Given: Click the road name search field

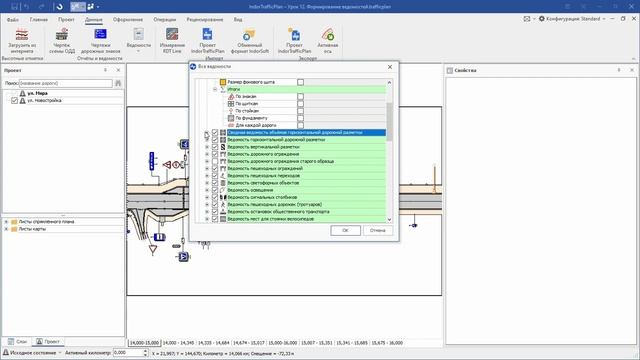Looking at the screenshot, I should tap(66, 83).
